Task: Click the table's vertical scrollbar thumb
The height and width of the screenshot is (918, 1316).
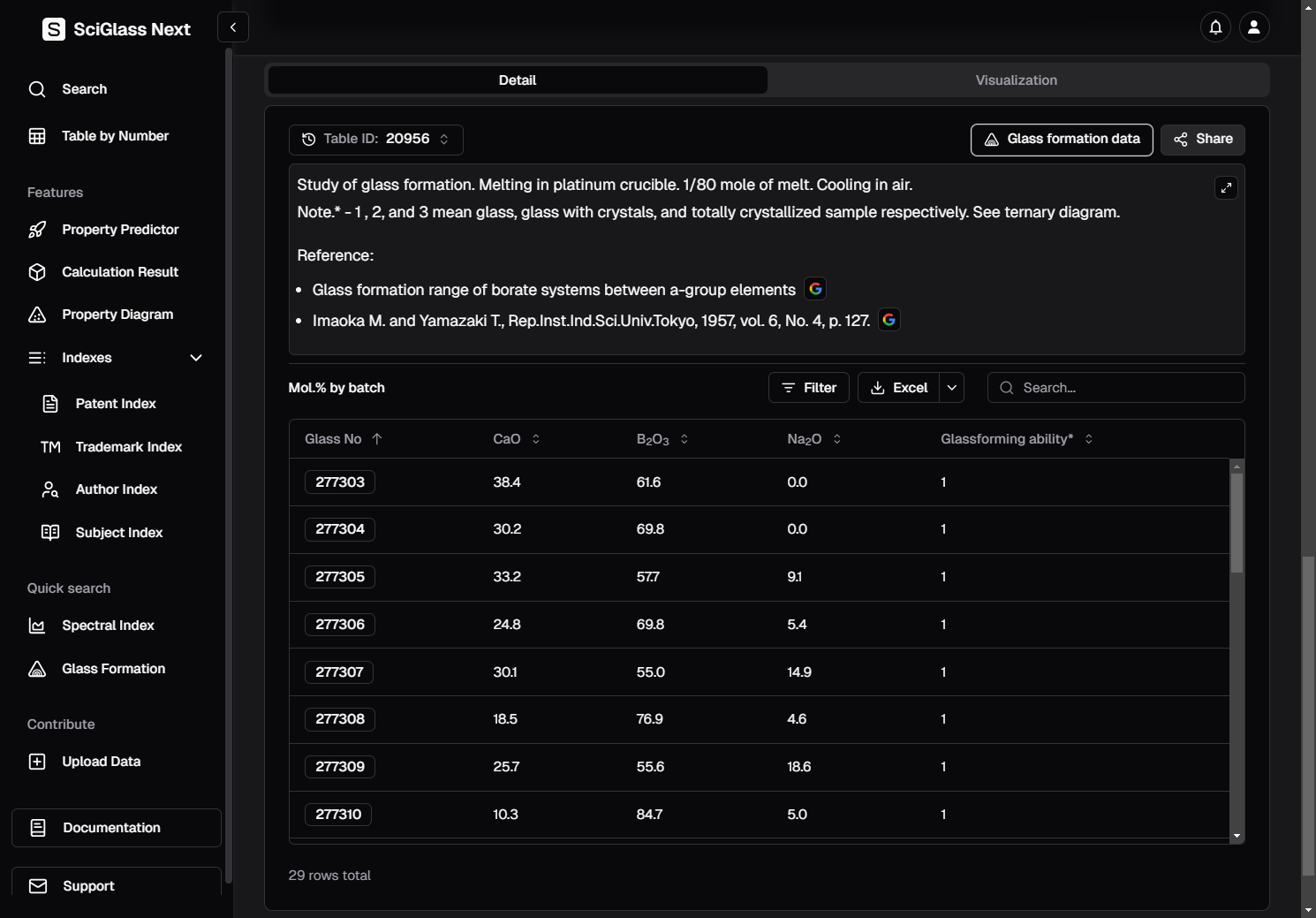Action: [x=1237, y=521]
